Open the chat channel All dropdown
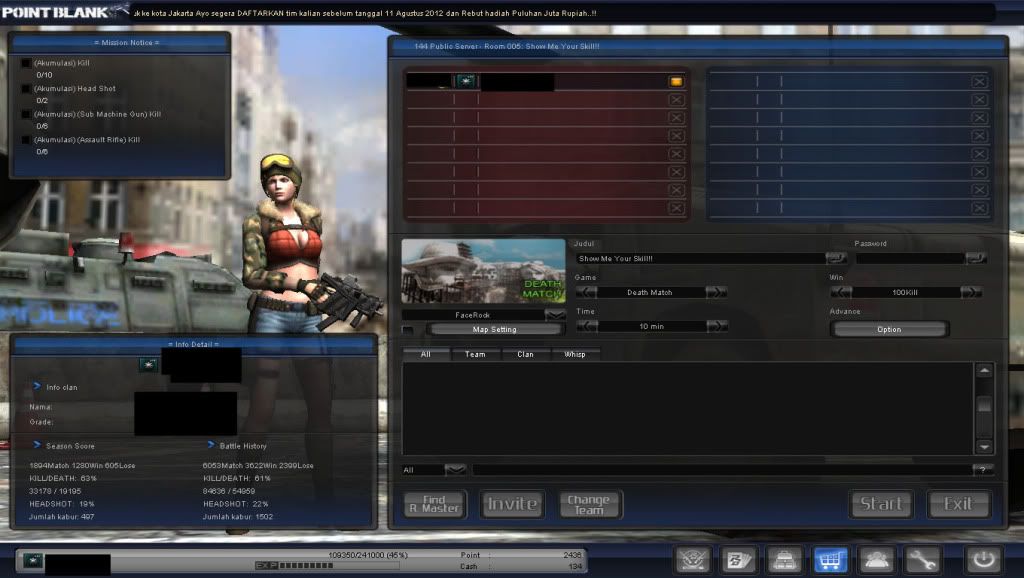Image resolution: width=1024 pixels, height=578 pixels. 455,470
